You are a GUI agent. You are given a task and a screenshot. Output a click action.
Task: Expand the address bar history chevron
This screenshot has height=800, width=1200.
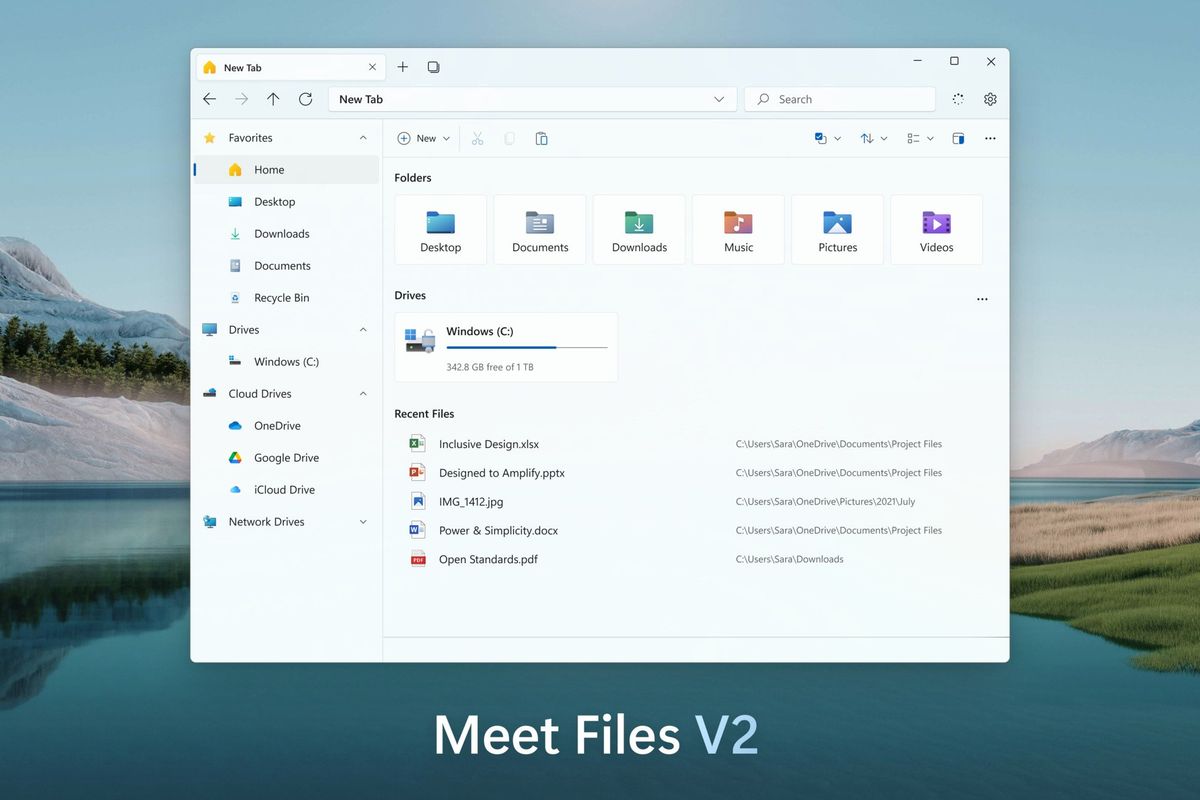pyautogui.click(x=719, y=99)
